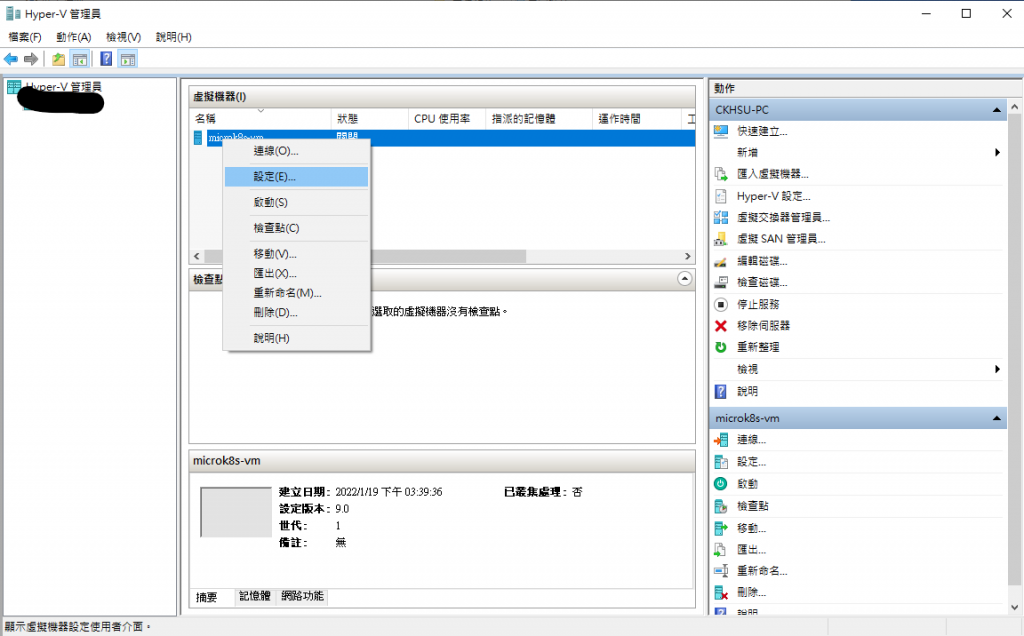Choose 重新命名(M)... from the context menu
1024x636 pixels.
296,293
